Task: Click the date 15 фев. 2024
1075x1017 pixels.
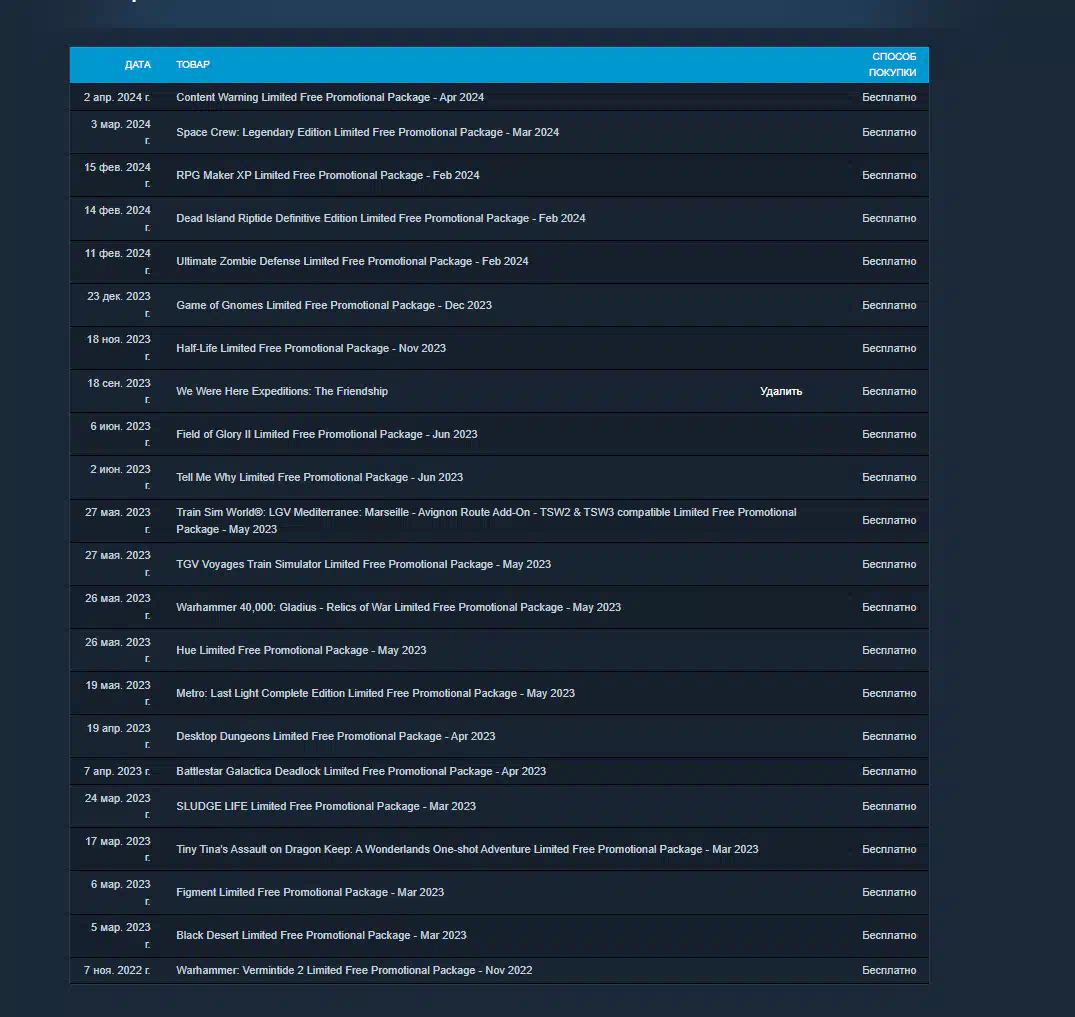Action: (x=117, y=176)
